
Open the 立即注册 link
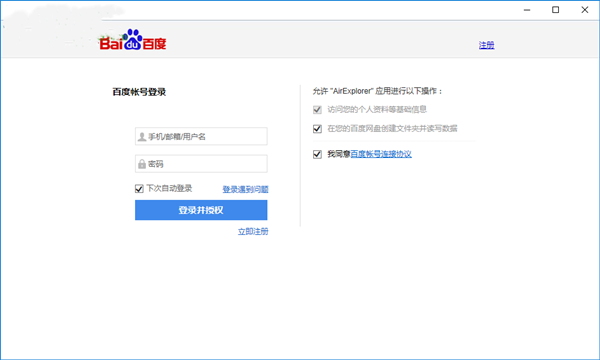(253, 231)
